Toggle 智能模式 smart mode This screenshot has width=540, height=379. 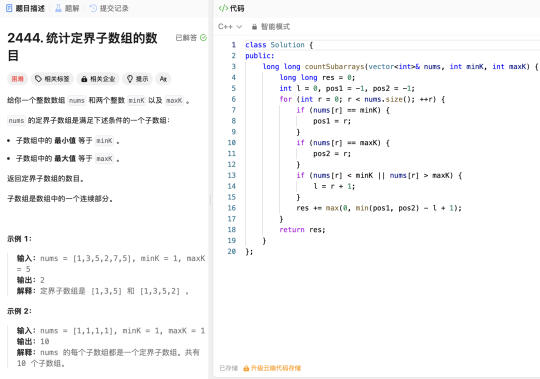click(x=271, y=27)
